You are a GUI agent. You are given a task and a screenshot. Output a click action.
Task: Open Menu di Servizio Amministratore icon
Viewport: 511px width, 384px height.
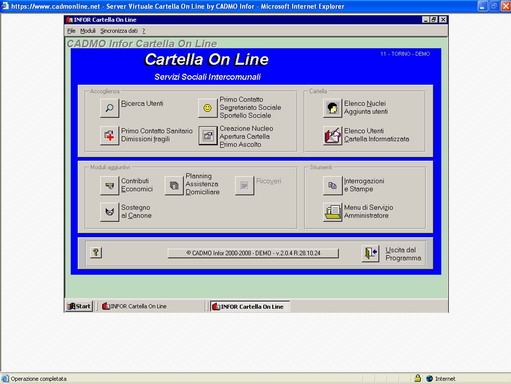332,212
